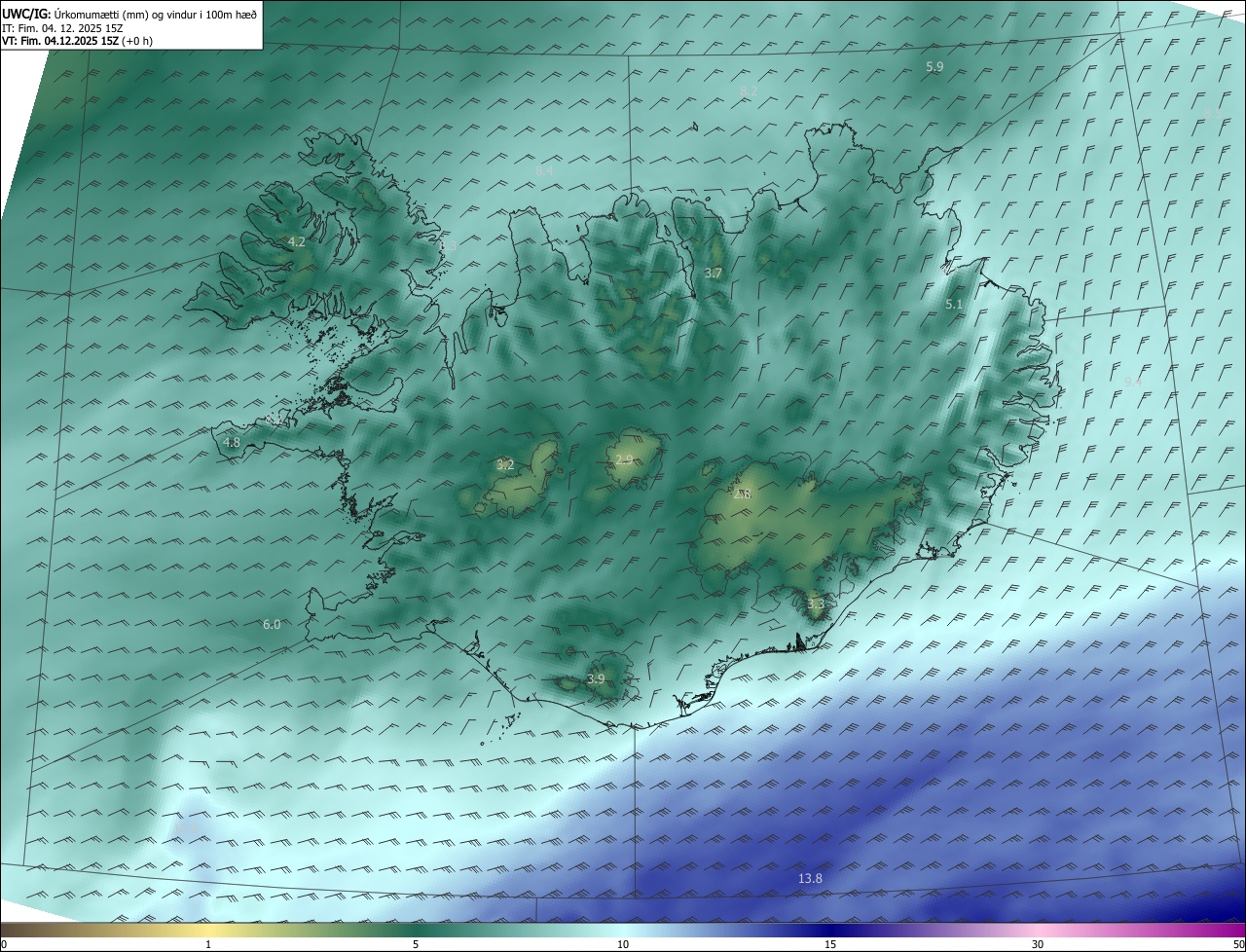The width and height of the screenshot is (1246, 952).
Task: Click the 3.7 value on the map
Action: (x=714, y=274)
